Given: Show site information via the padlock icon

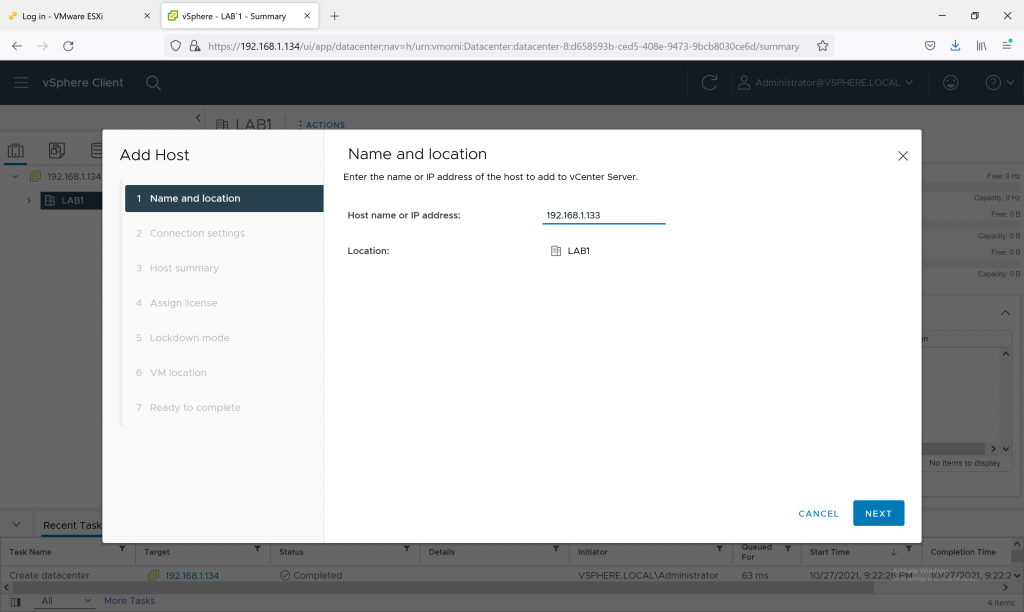Looking at the screenshot, I should click(195, 46).
